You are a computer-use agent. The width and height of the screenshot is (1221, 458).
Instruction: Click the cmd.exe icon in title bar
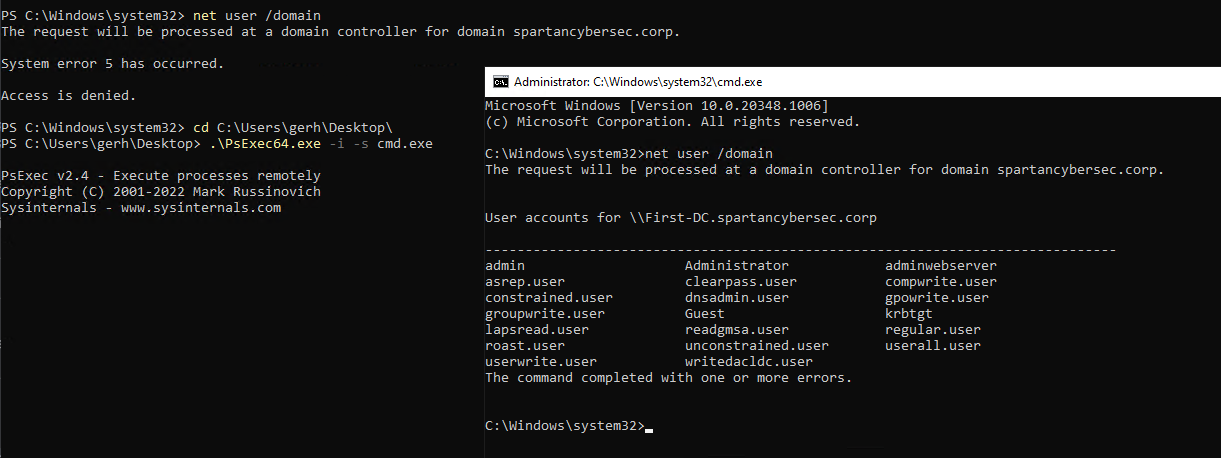[x=502, y=82]
